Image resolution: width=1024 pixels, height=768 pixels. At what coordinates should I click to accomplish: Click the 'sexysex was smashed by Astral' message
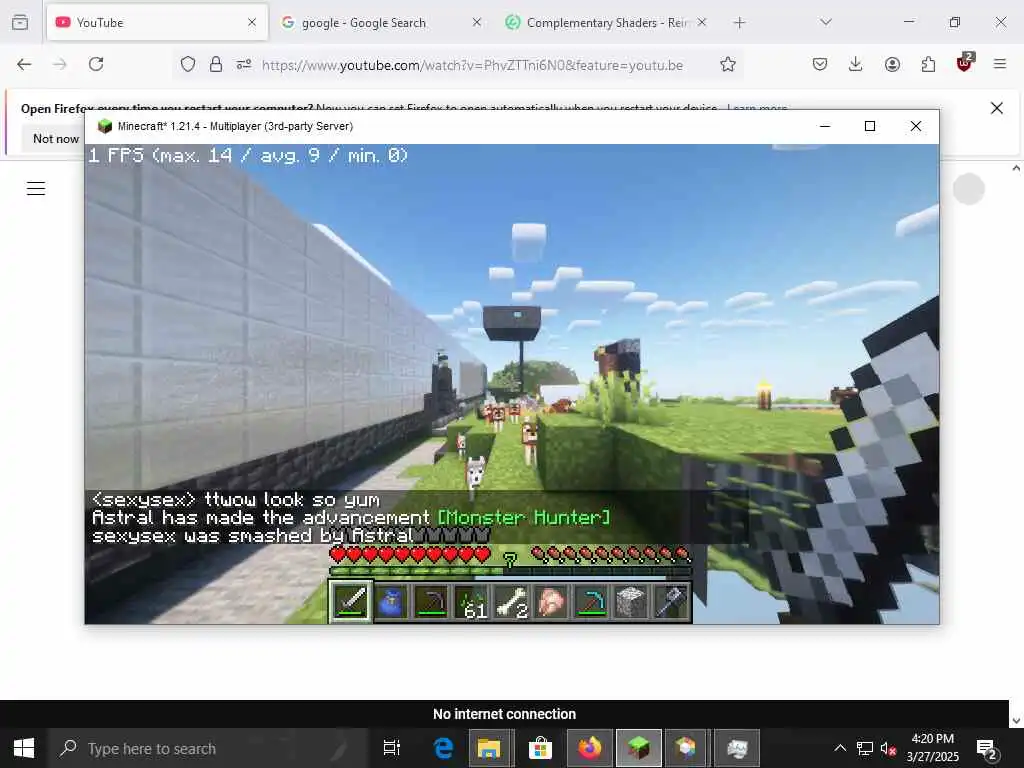[x=252, y=536]
